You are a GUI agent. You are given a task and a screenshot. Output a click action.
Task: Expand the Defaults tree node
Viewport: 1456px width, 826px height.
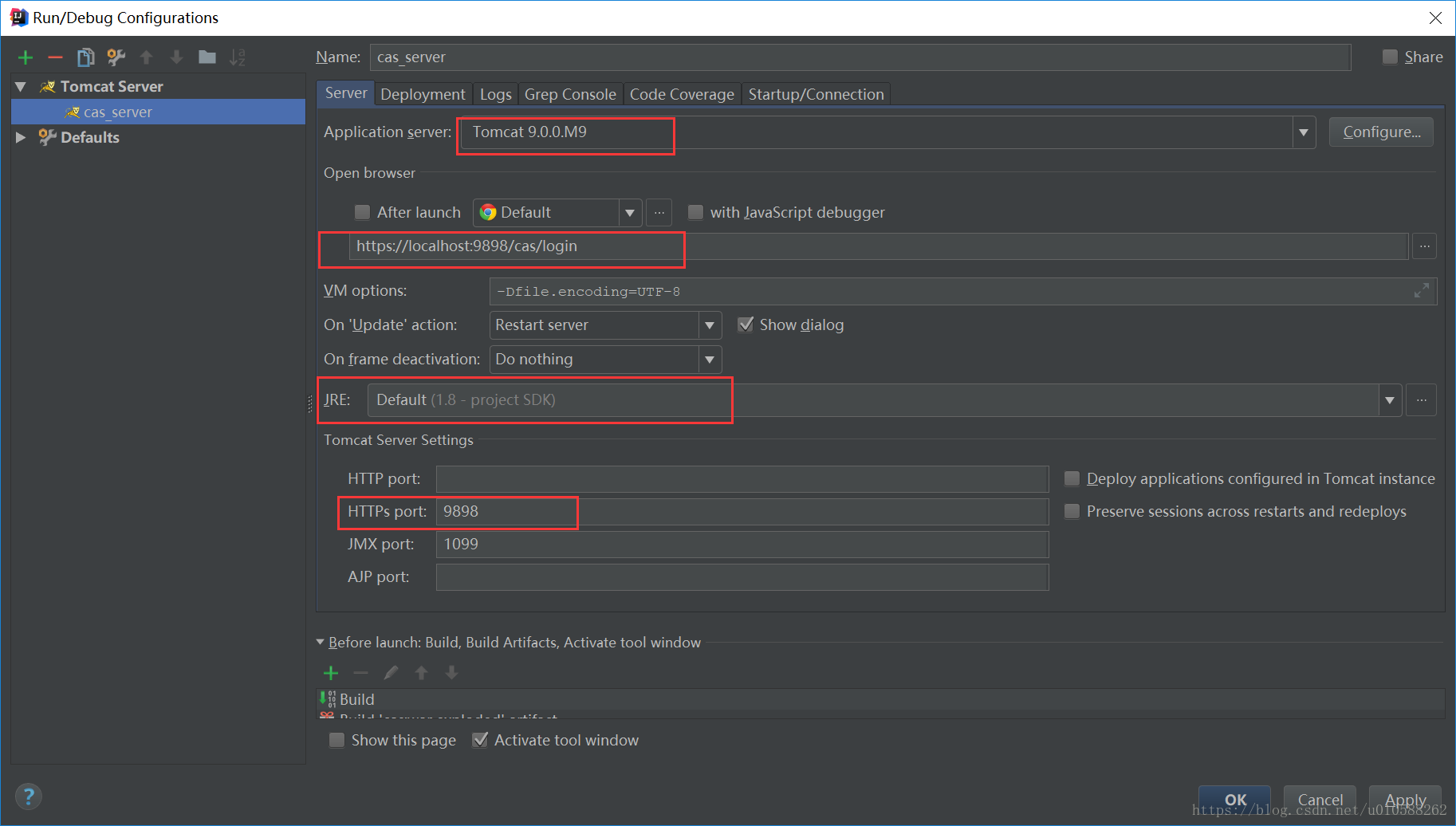coord(21,137)
